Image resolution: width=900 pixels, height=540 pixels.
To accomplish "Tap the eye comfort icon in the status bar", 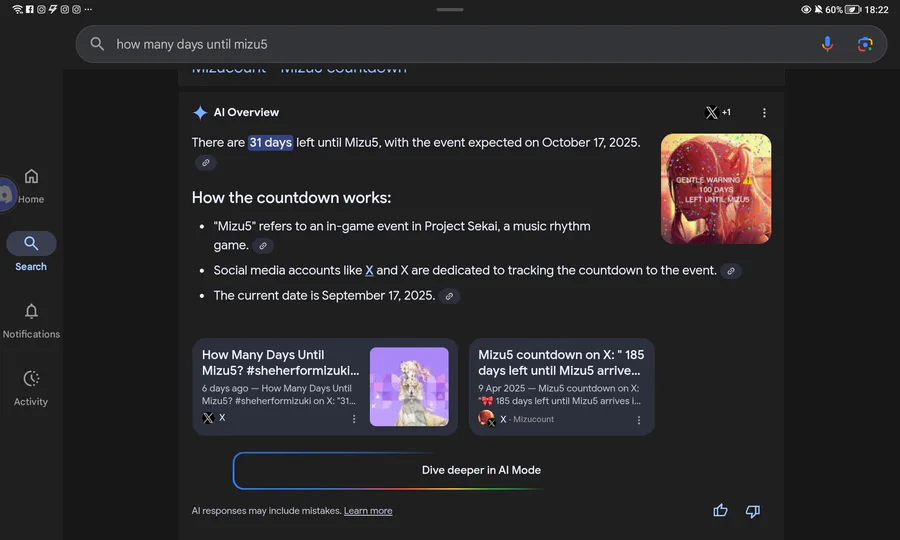I will pyautogui.click(x=806, y=9).
